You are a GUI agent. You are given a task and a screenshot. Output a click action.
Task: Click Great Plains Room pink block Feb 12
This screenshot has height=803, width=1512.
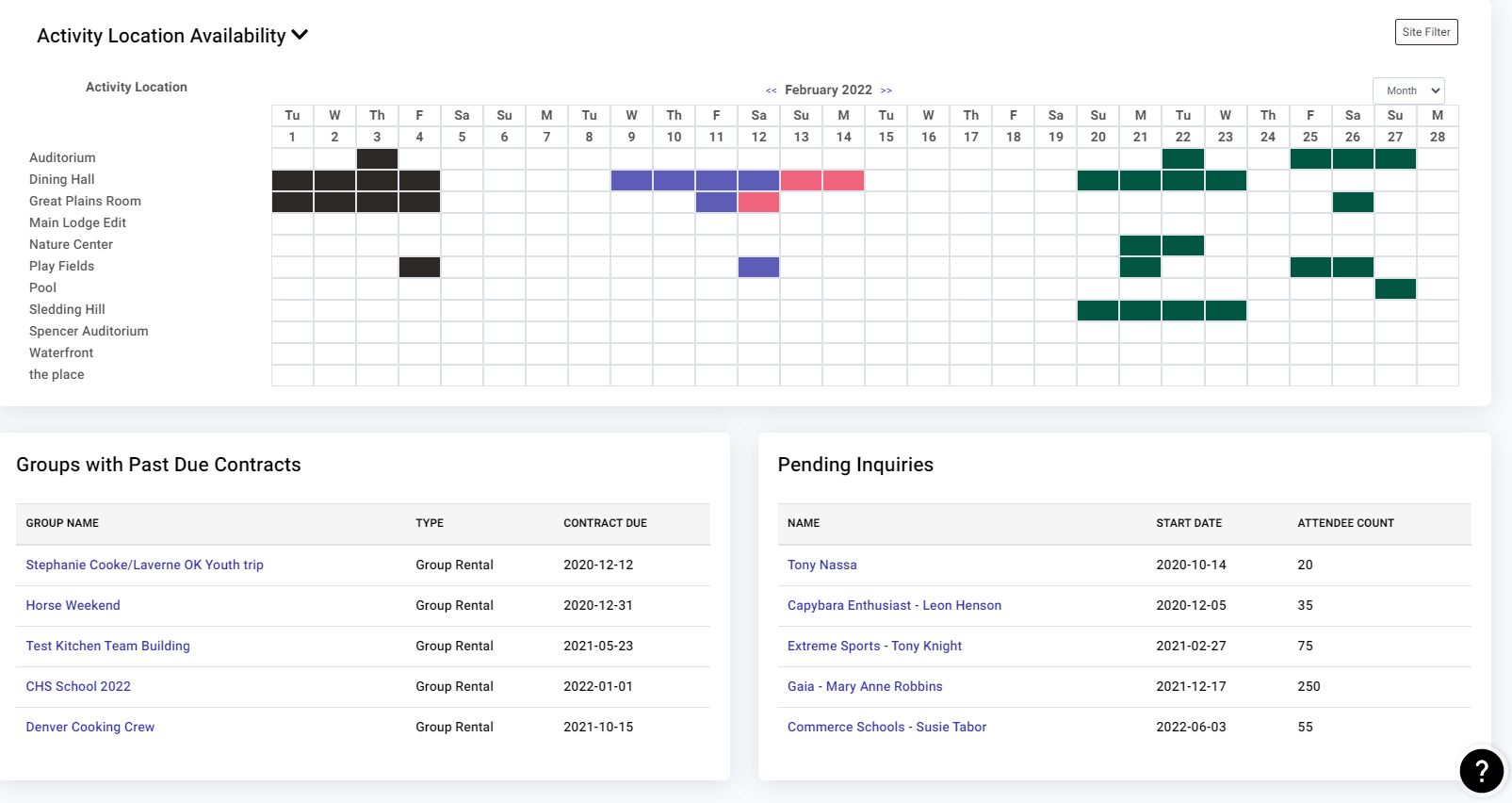(x=758, y=202)
